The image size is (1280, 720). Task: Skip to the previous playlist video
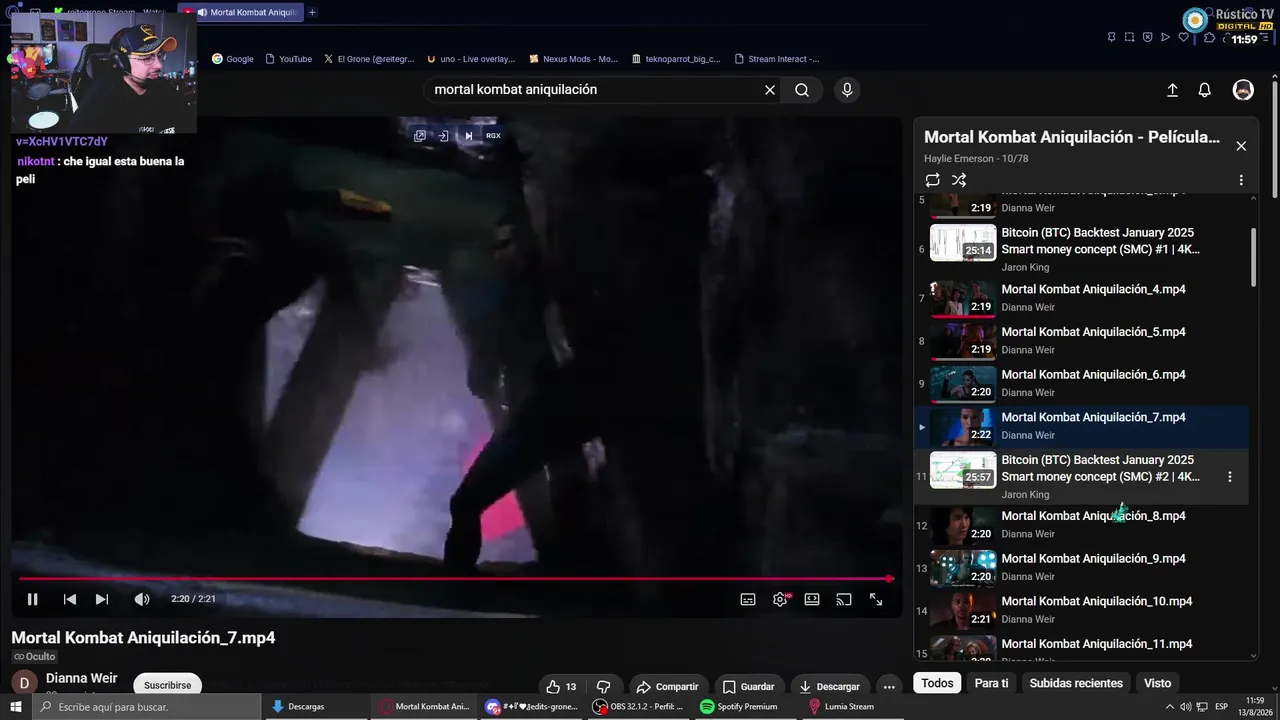click(x=69, y=599)
